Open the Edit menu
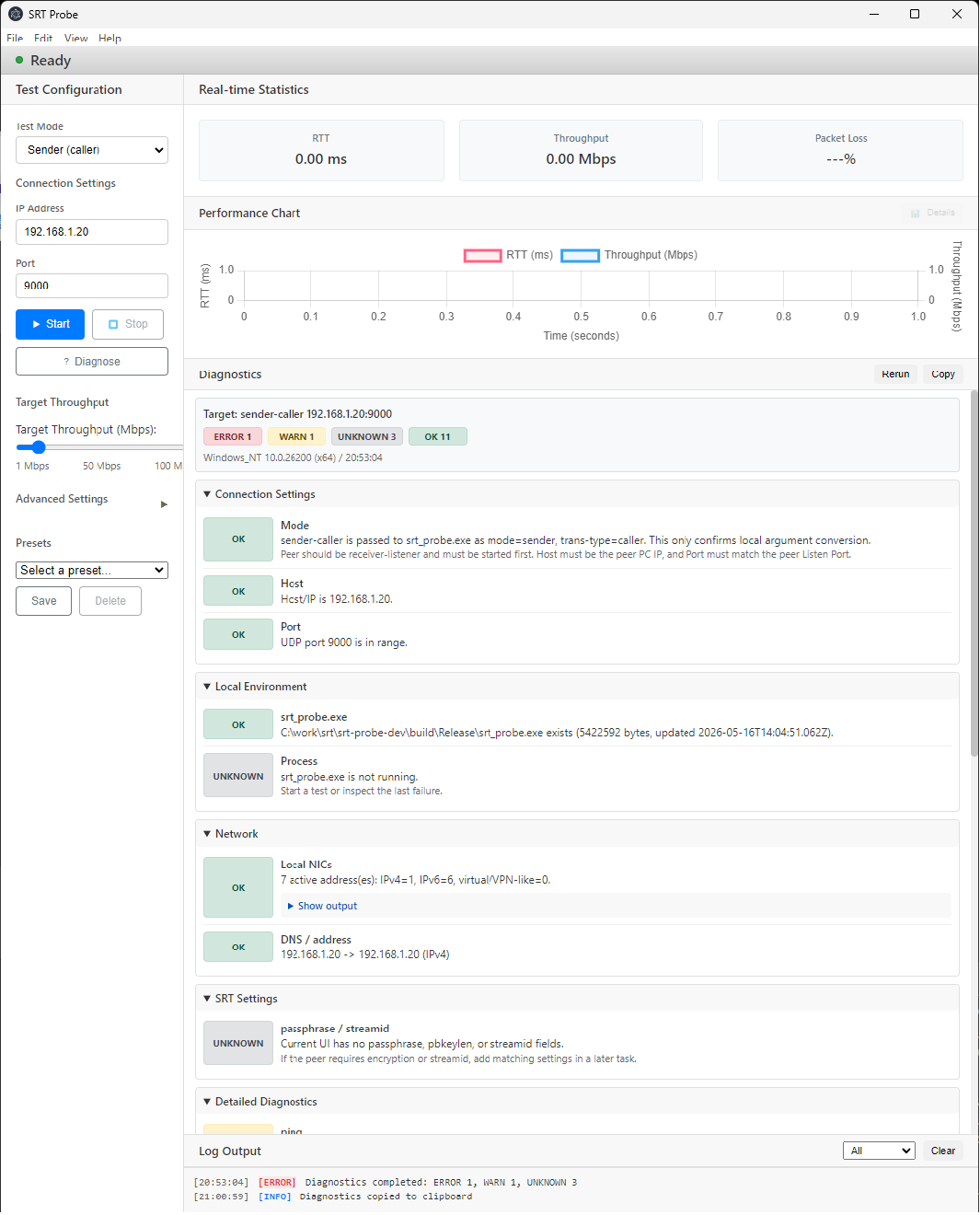 (43, 39)
